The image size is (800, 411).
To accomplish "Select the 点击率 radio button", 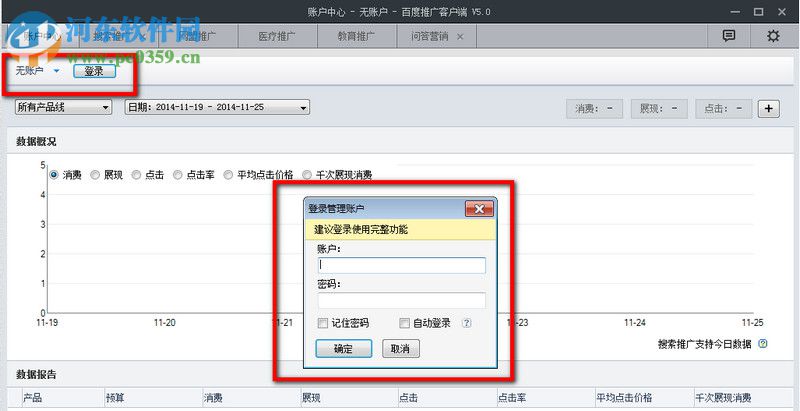I will click(x=178, y=175).
